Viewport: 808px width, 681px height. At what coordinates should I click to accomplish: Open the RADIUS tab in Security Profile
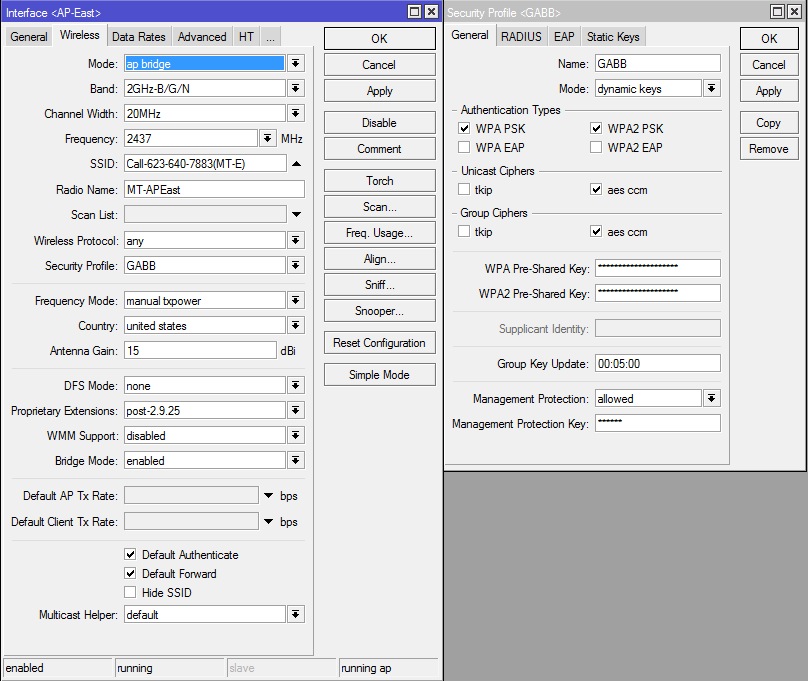(520, 36)
